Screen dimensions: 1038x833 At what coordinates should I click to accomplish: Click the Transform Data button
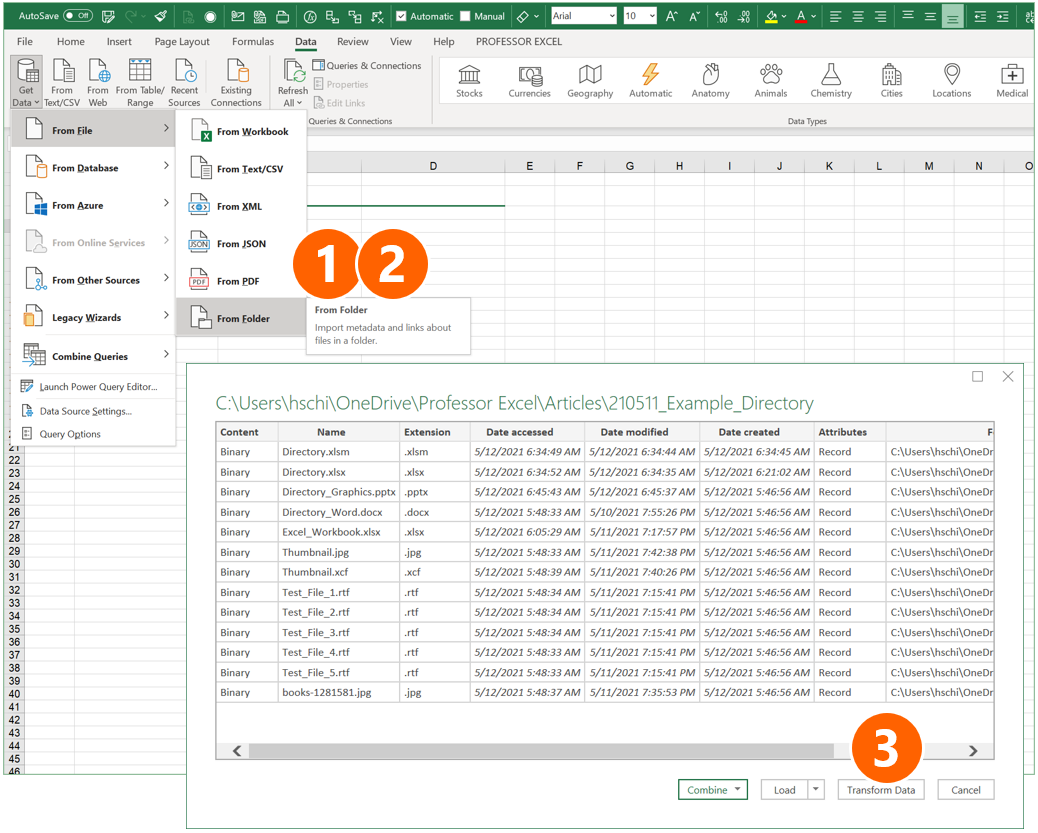pyautogui.click(x=880, y=789)
